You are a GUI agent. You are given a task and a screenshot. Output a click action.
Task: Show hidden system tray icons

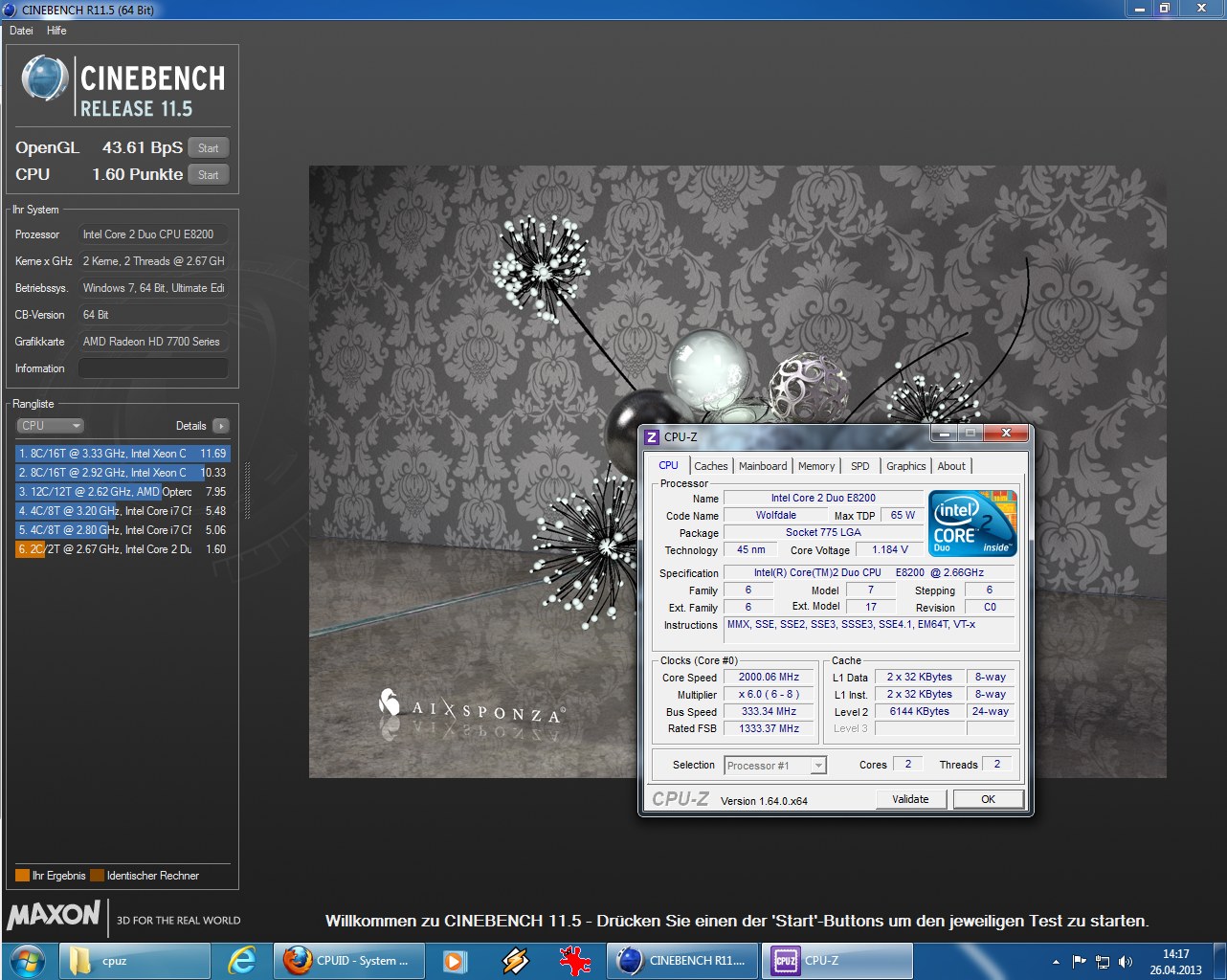click(1056, 962)
